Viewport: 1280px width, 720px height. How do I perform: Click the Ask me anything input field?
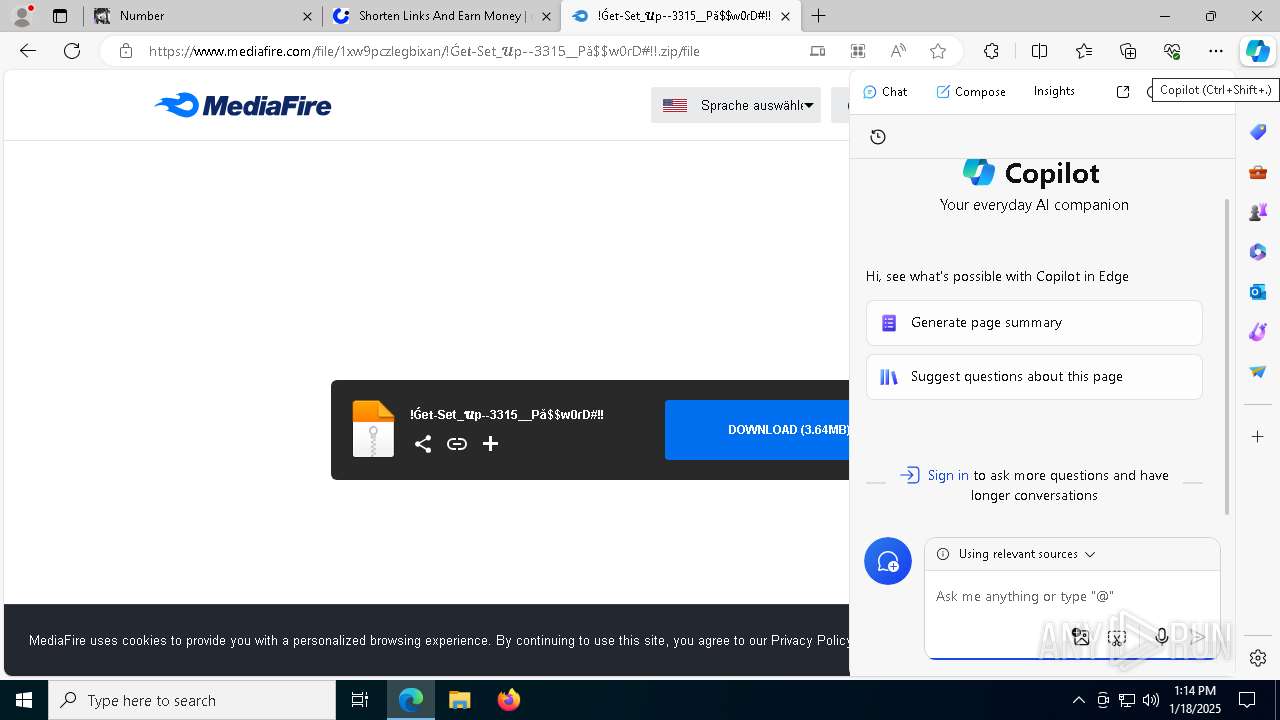1072,596
